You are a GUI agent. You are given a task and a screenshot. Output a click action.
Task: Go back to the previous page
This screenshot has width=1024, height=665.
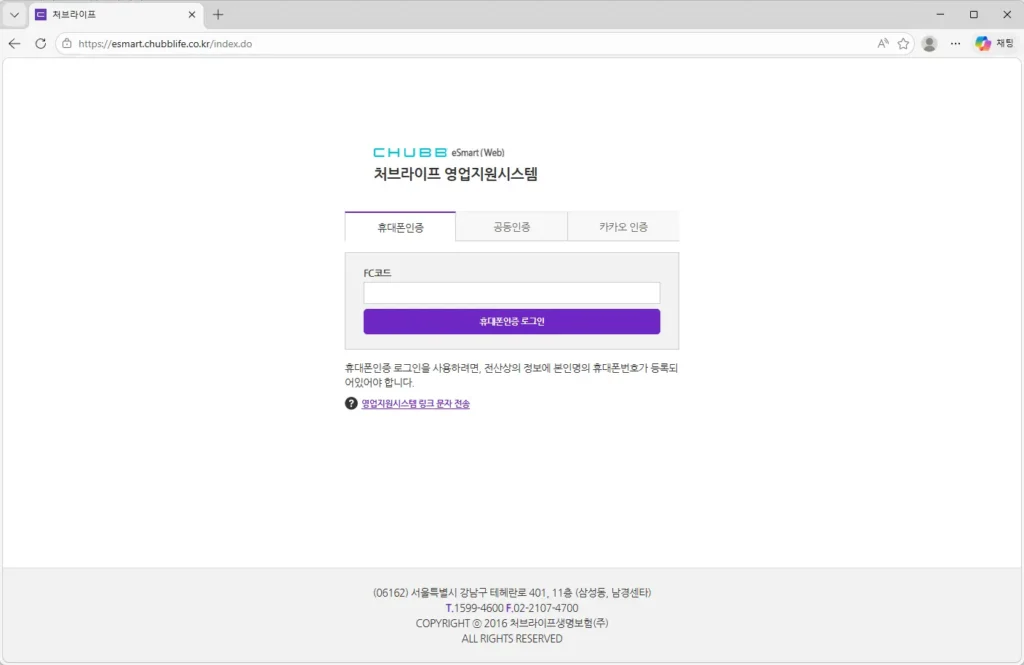[x=14, y=44]
